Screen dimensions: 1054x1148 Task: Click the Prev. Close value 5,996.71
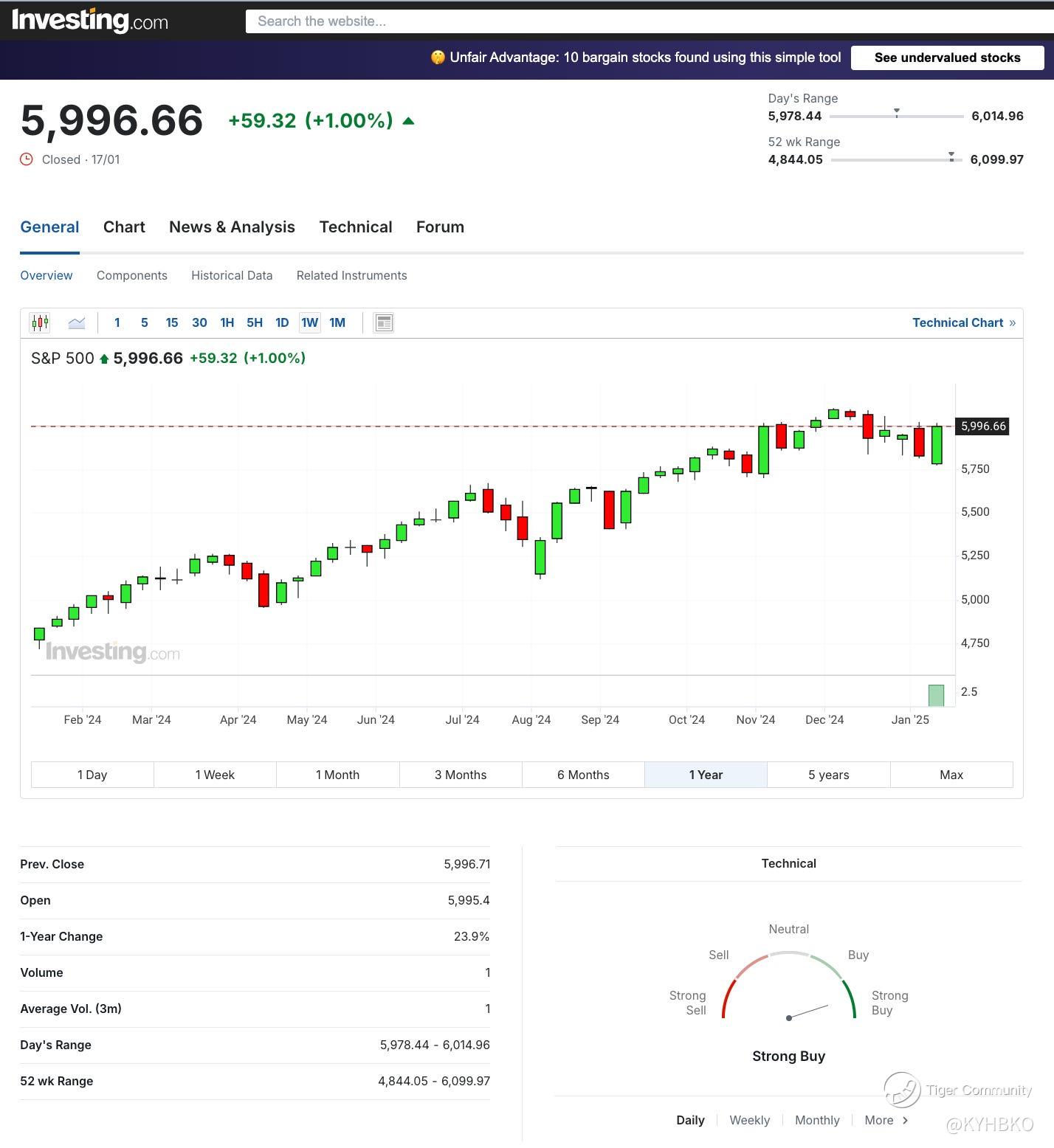pos(466,864)
